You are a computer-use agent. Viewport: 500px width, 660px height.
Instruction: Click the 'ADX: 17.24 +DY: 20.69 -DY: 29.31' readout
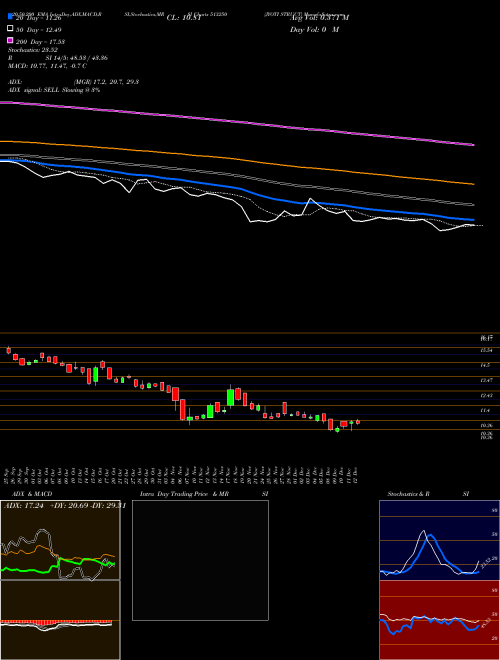click(65, 506)
